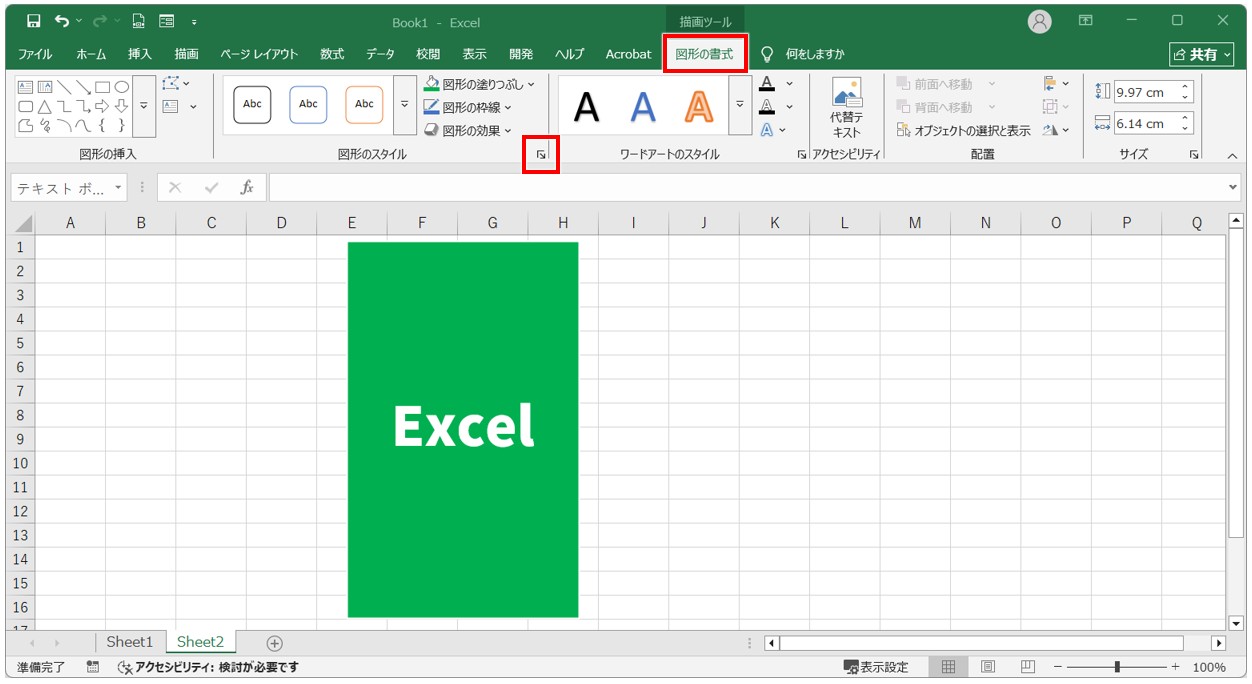Screen dimensions: 1252x684
Task: Select the scribble shape tool
Action: (x=45, y=125)
